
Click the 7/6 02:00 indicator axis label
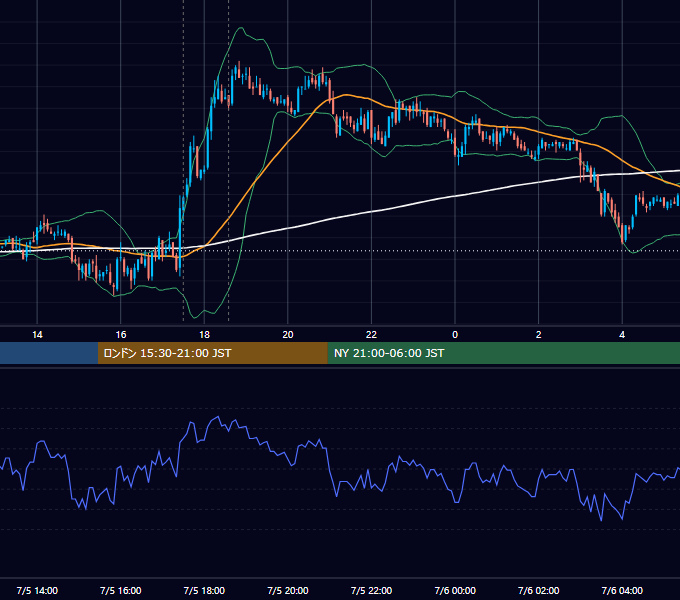click(x=539, y=590)
